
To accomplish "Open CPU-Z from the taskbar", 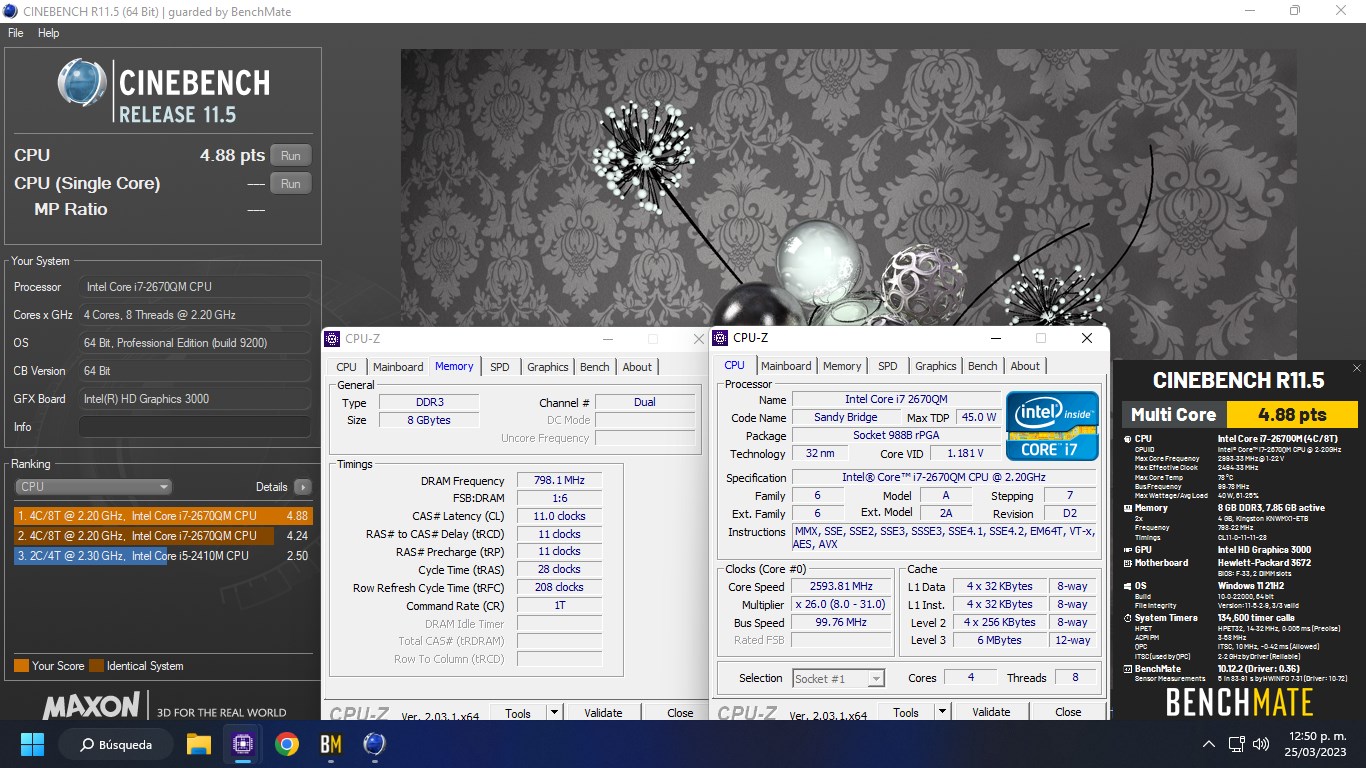I will coord(243,744).
